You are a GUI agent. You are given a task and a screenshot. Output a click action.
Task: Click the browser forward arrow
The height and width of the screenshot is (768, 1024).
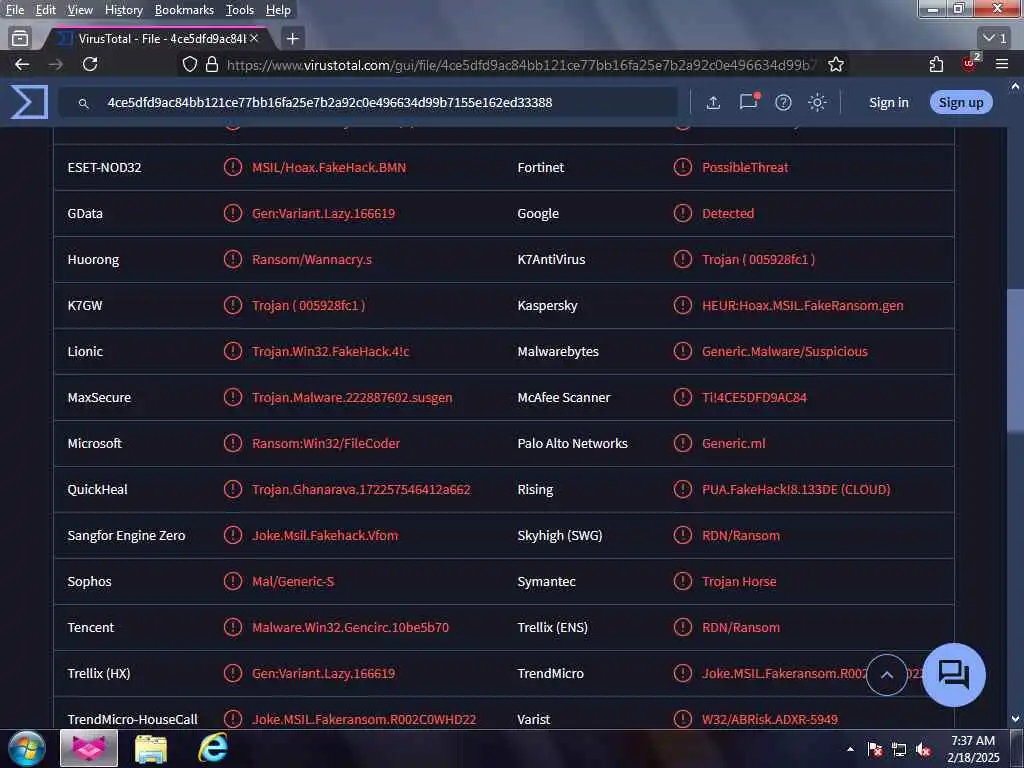pos(56,64)
